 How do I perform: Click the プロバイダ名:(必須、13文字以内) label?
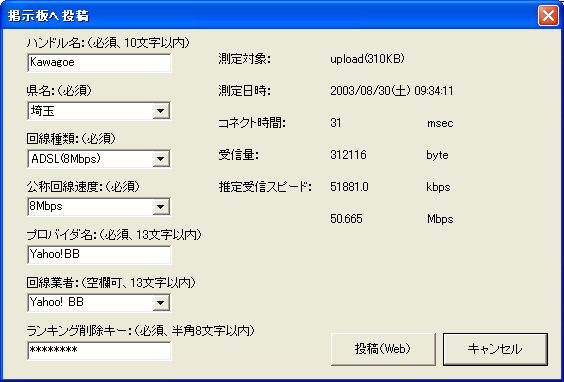click(114, 235)
